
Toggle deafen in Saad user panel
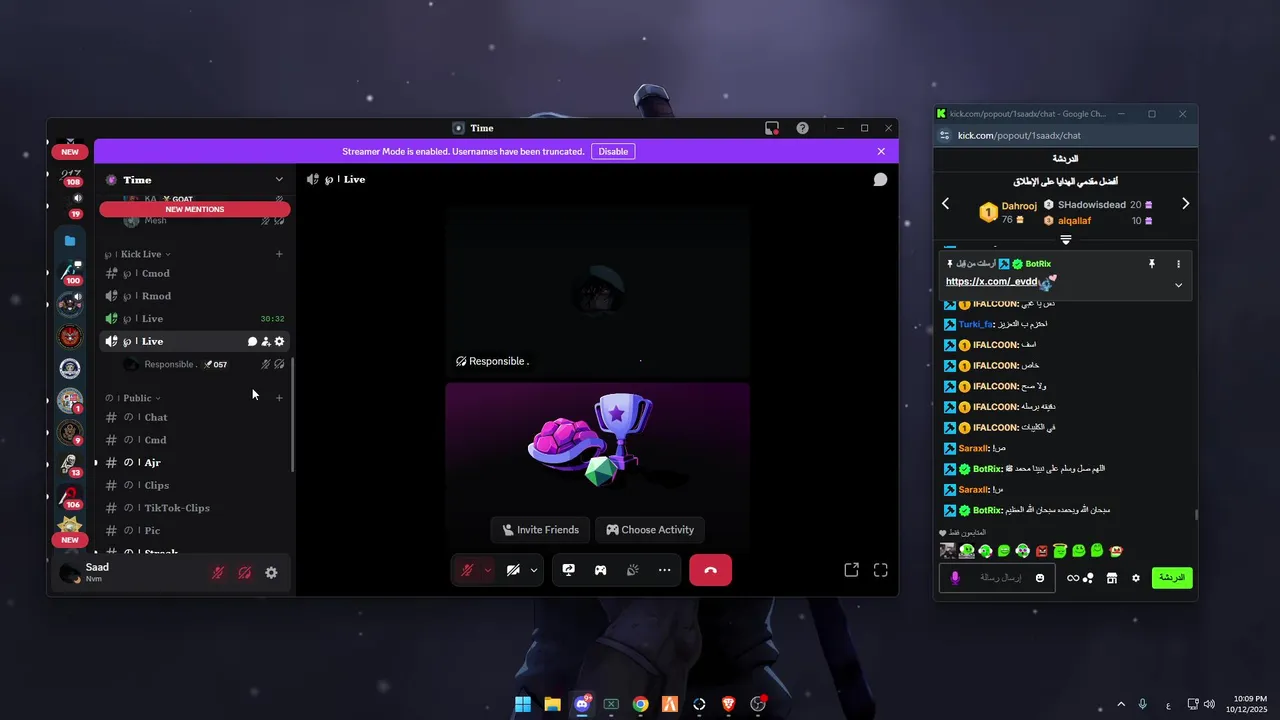pos(244,573)
